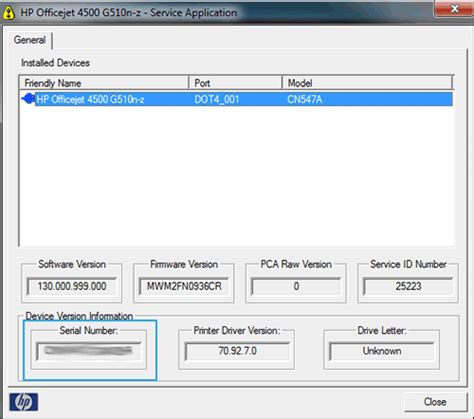Click the CN547A model cell

[305, 99]
